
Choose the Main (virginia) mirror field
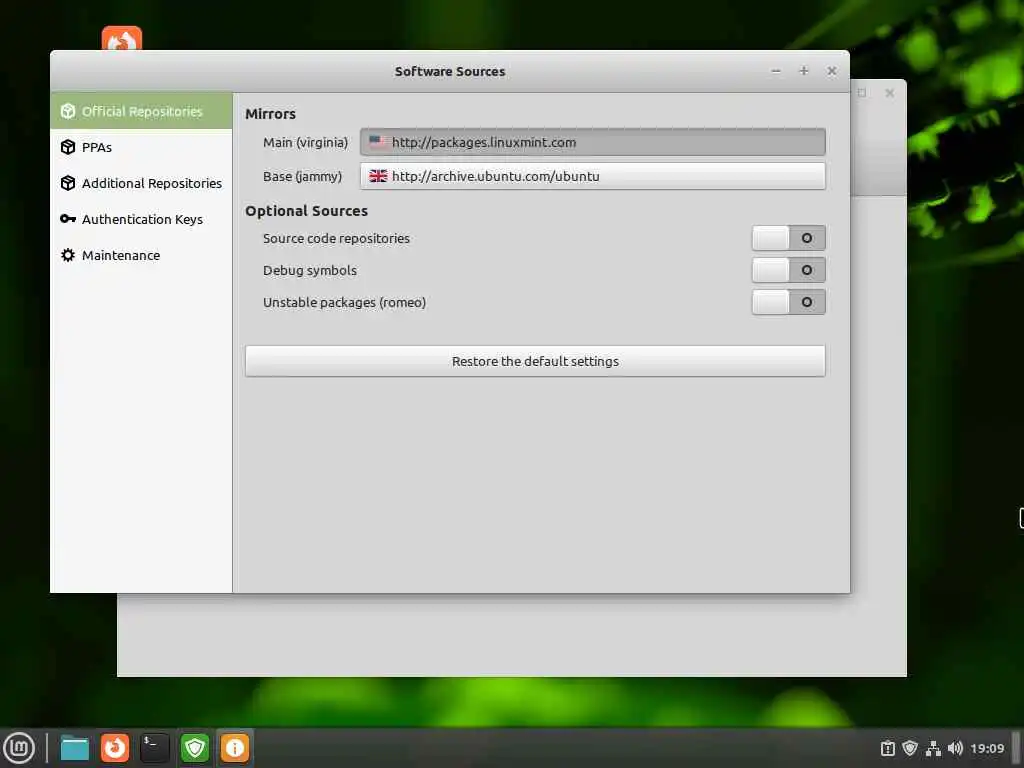tap(592, 142)
